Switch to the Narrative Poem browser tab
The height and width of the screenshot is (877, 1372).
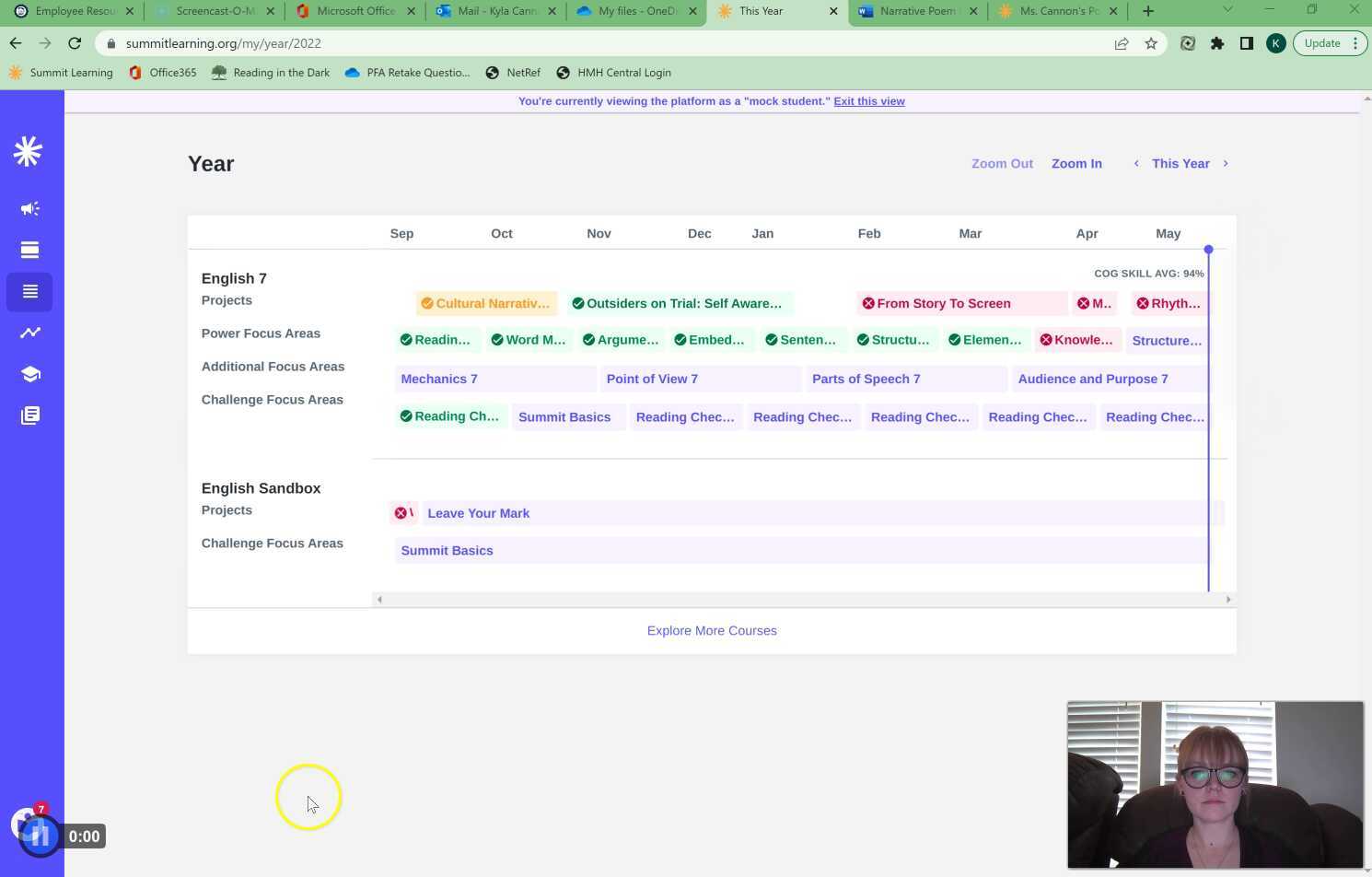click(x=915, y=11)
